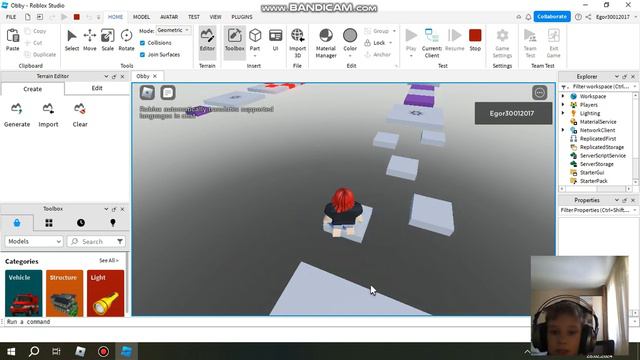
Task: Click Import 3D file button
Action: click(x=298, y=43)
